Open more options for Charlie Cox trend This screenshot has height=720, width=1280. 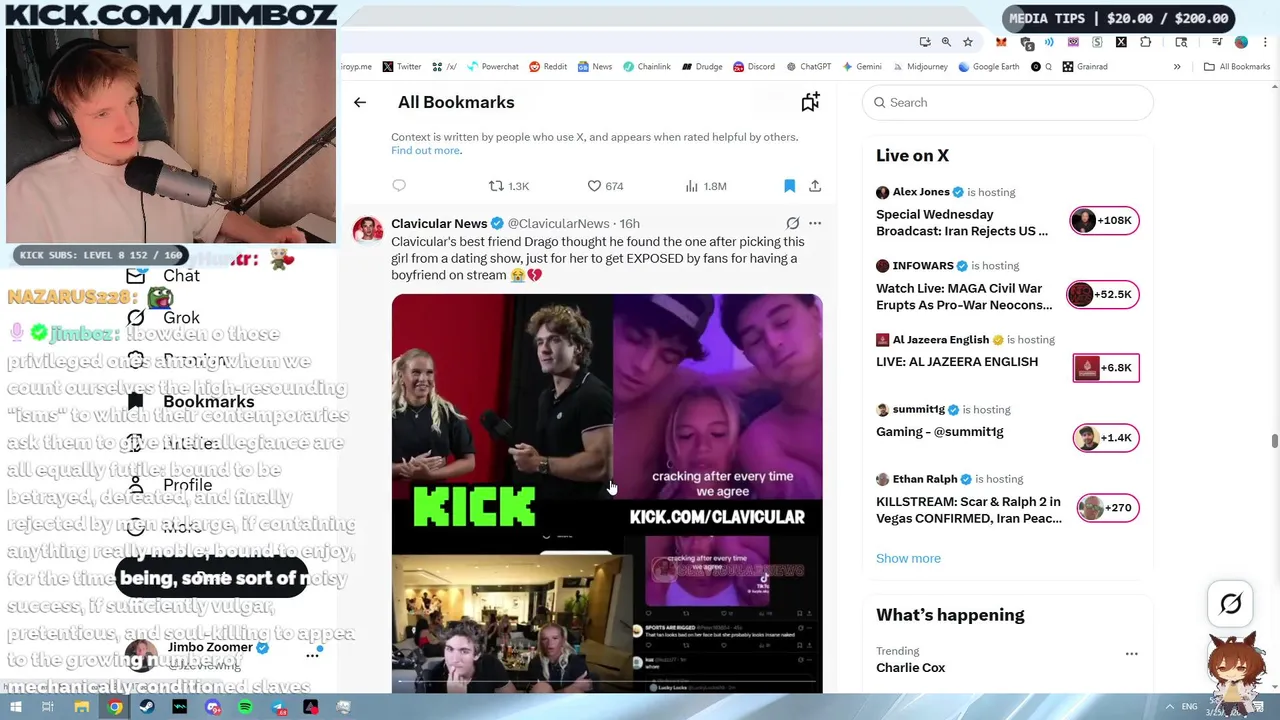pyautogui.click(x=1131, y=654)
